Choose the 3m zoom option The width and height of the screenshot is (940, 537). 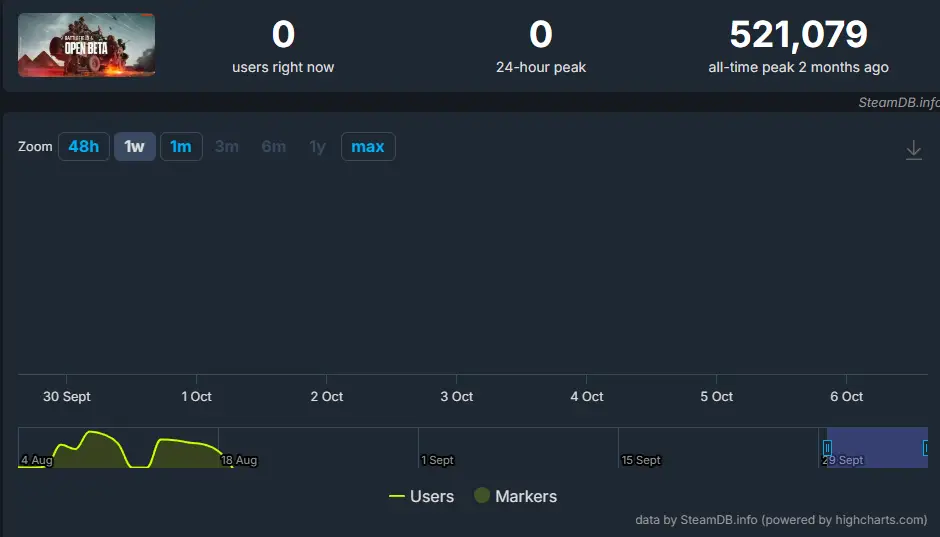tap(227, 147)
